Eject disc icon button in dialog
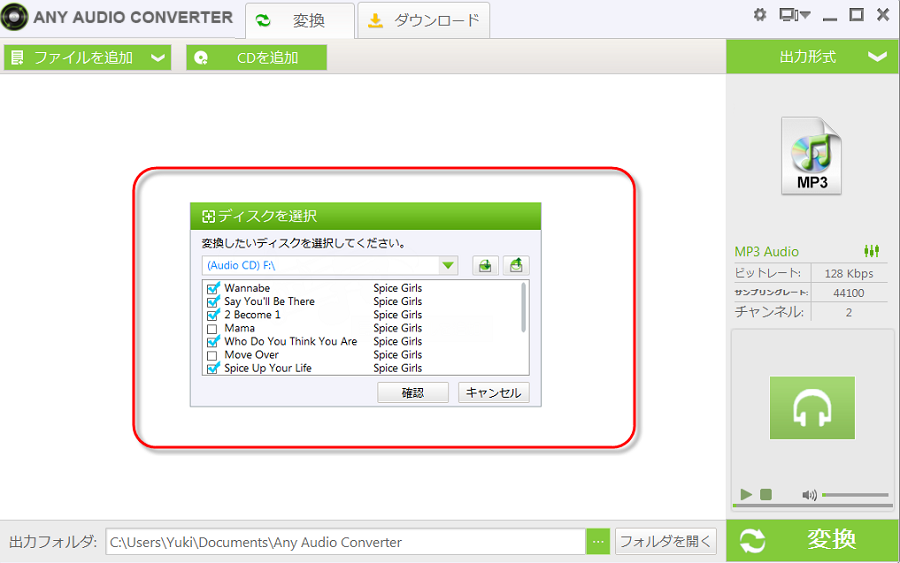Screen dimensions: 900x563 (516, 266)
